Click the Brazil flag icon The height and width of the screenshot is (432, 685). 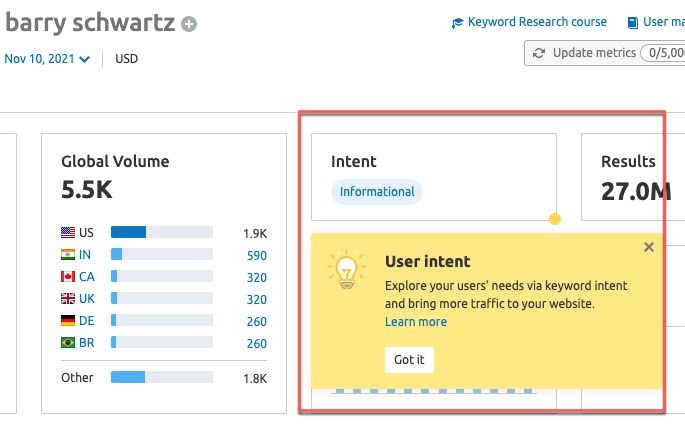click(68, 342)
